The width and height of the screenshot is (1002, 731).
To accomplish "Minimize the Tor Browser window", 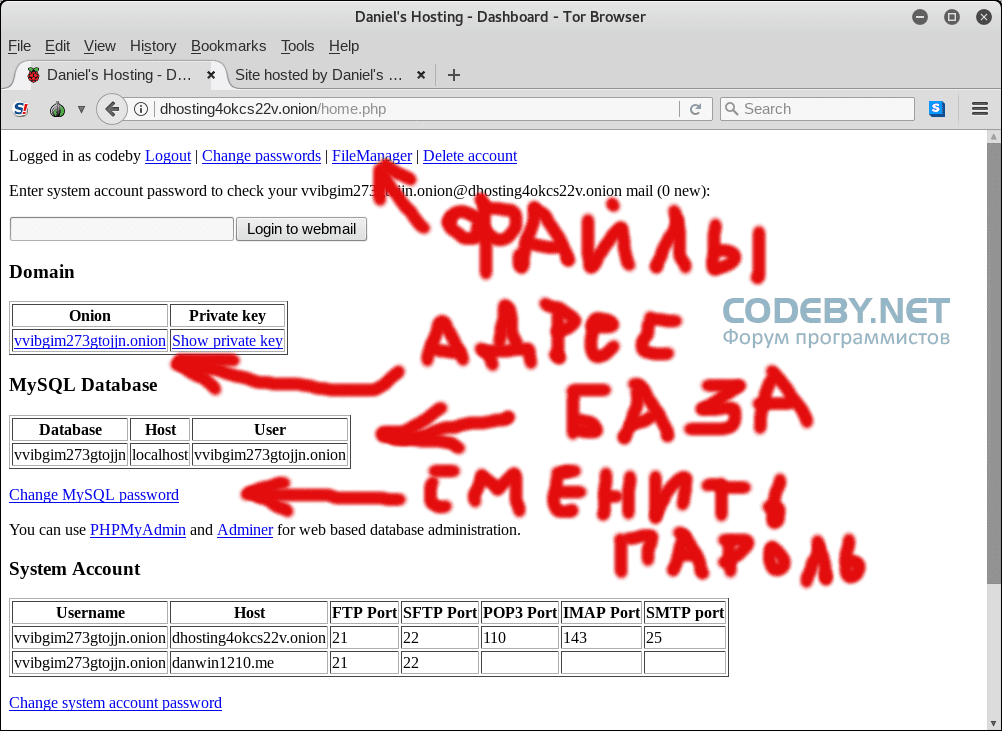I will coord(920,17).
